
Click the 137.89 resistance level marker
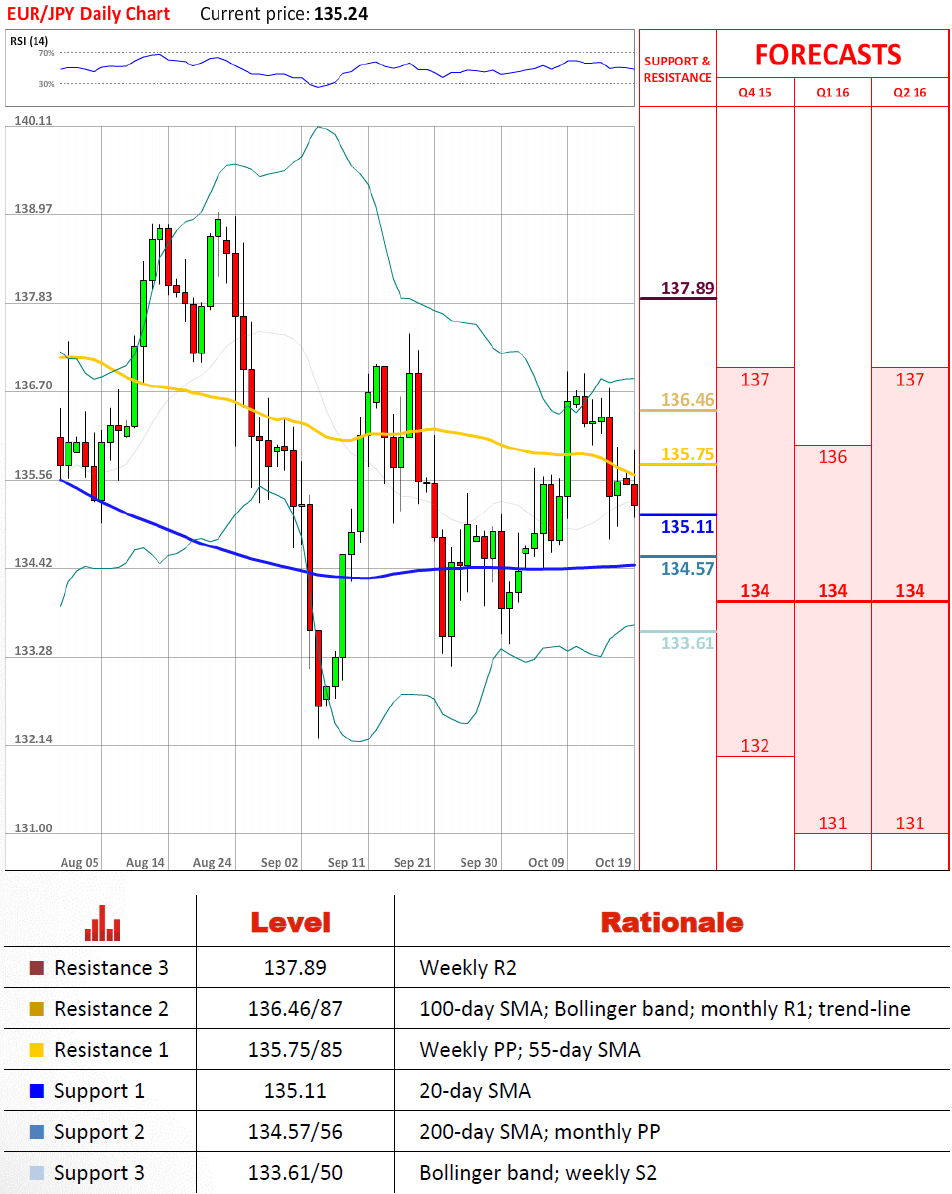coord(687,288)
